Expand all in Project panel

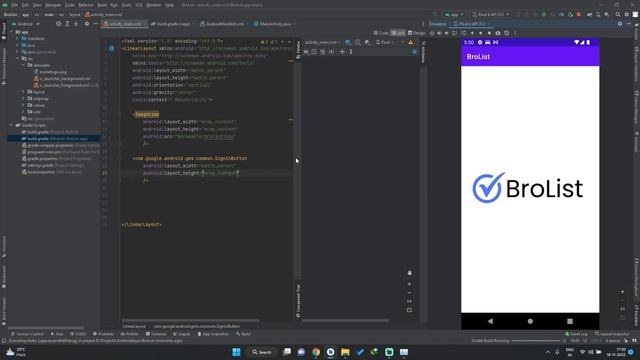pos(67,24)
